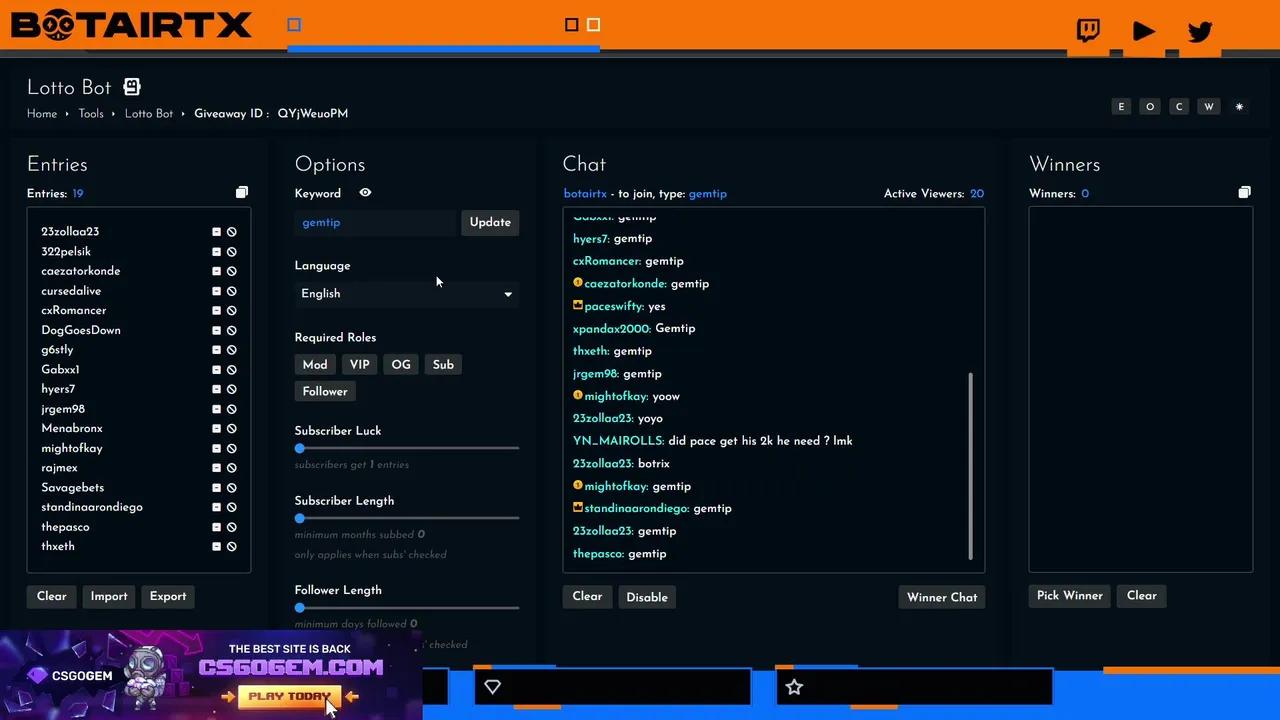Image resolution: width=1280 pixels, height=720 pixels.
Task: Click PLAY TODAY on CSGOGEM banner
Action: (288, 696)
